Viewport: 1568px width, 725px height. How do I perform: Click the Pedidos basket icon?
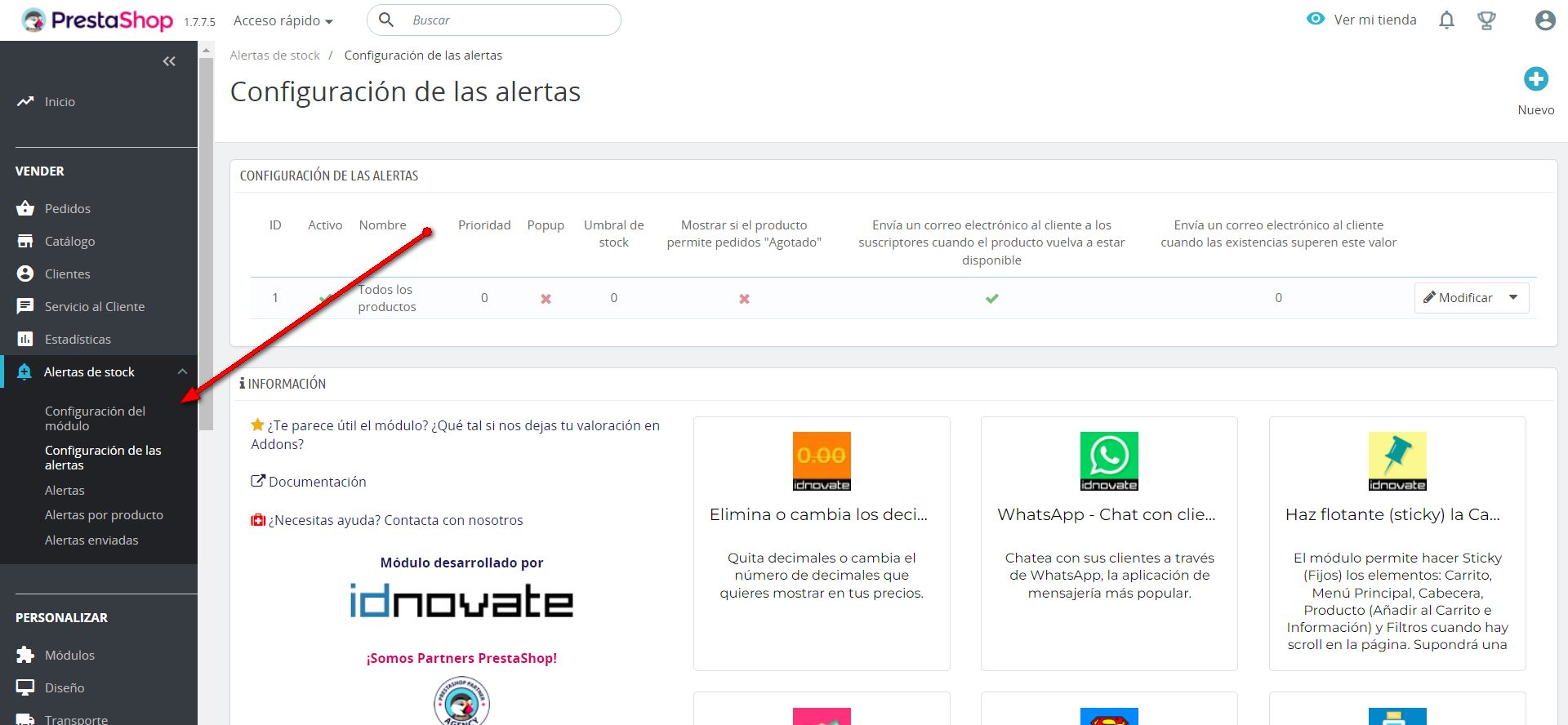tap(25, 208)
